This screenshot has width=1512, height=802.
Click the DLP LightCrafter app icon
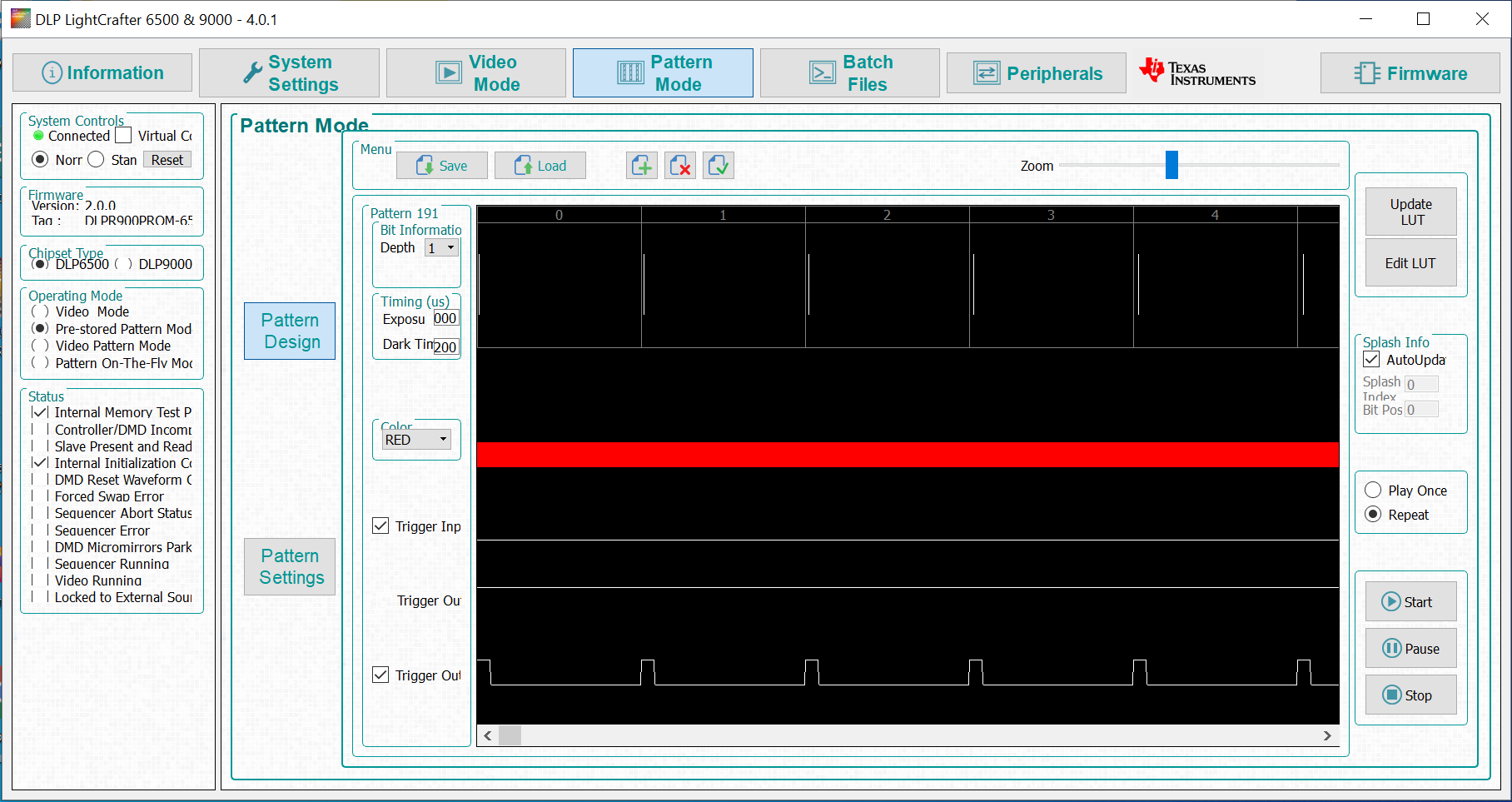(x=20, y=18)
